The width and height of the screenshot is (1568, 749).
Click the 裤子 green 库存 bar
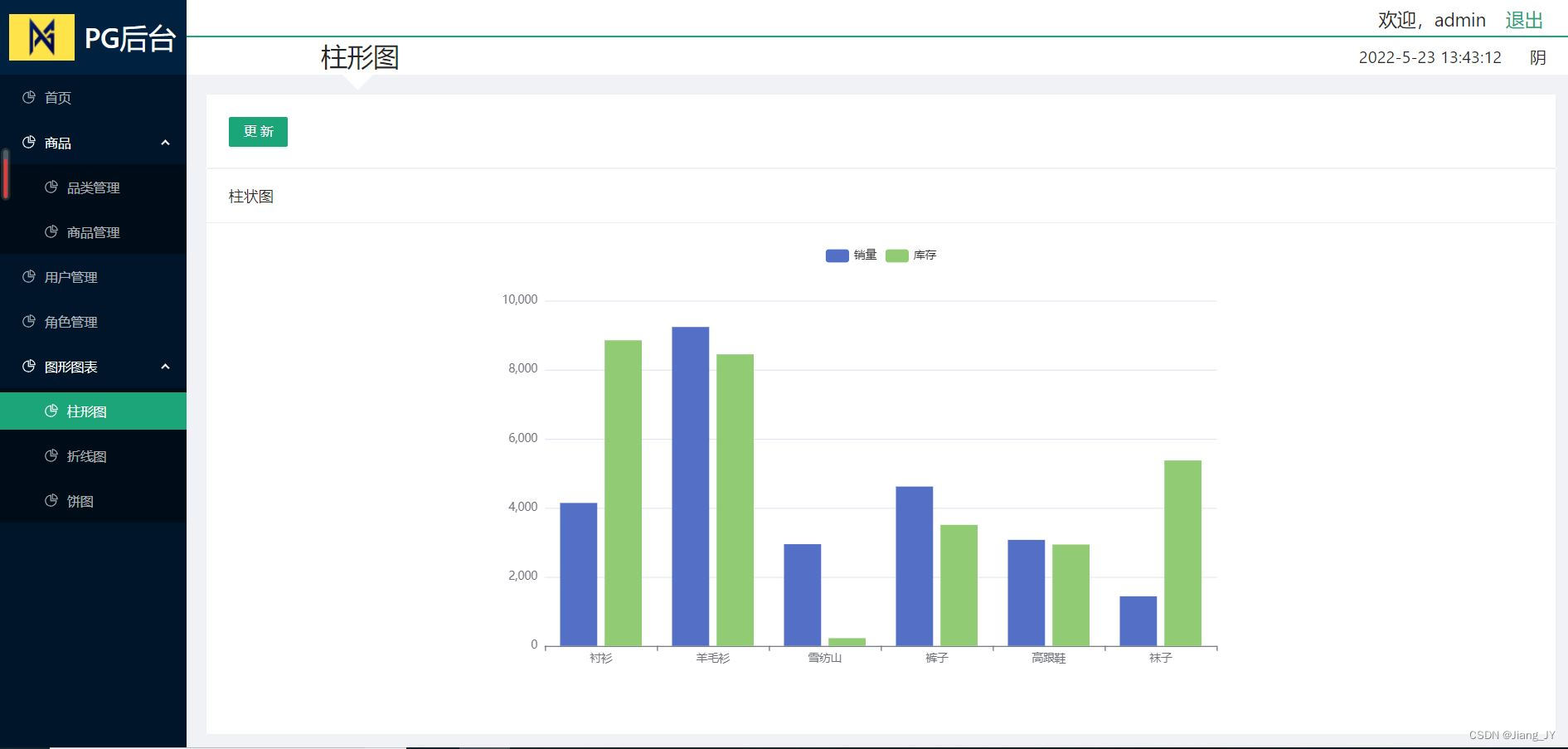(x=959, y=585)
